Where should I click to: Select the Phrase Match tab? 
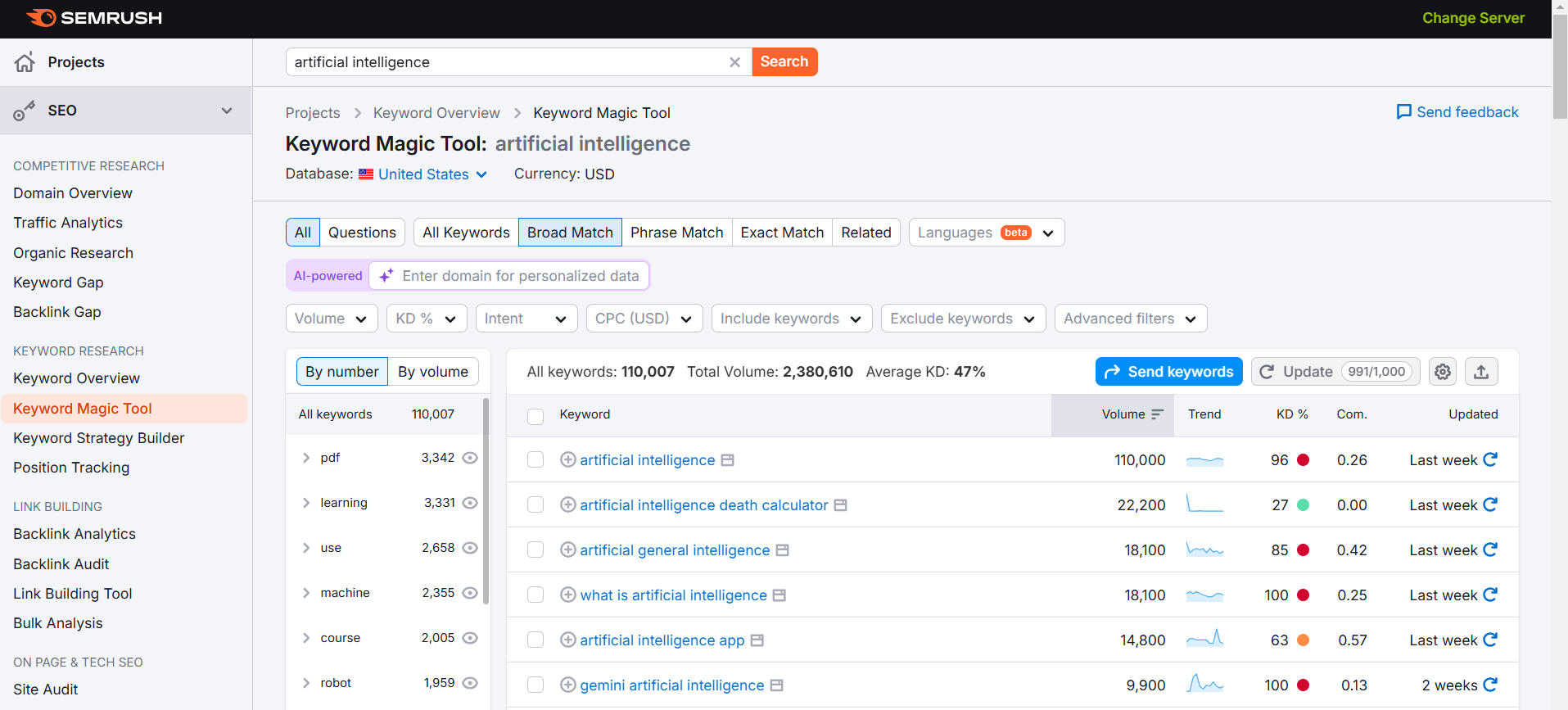pos(676,233)
